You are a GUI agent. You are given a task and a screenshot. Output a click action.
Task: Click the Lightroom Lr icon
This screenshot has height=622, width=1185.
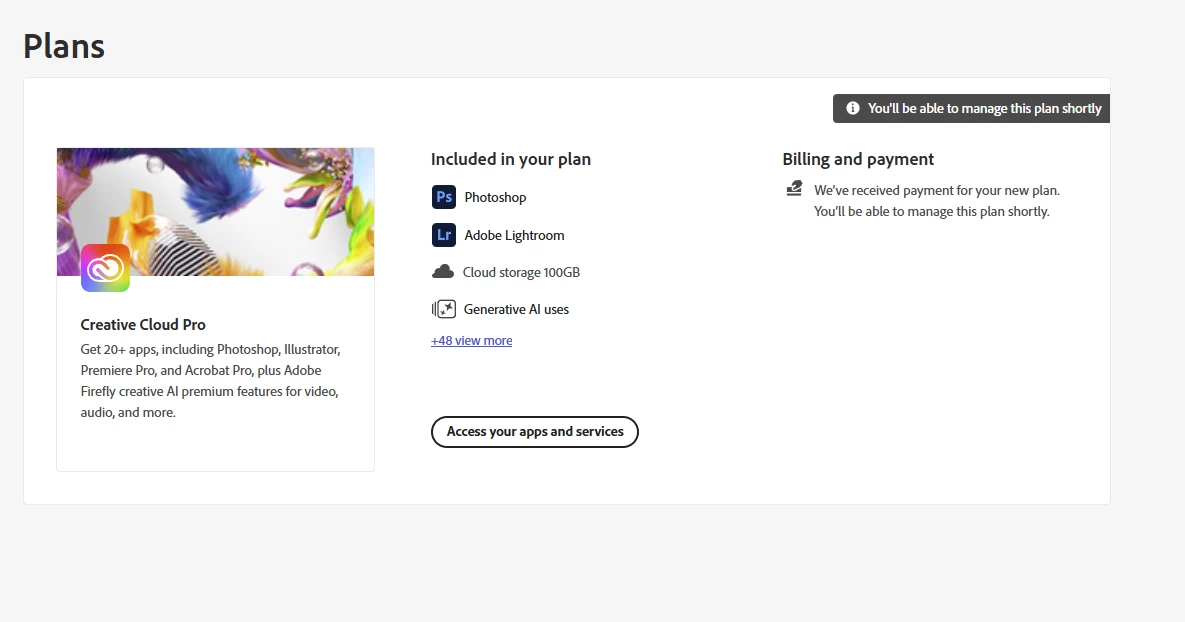click(x=444, y=235)
